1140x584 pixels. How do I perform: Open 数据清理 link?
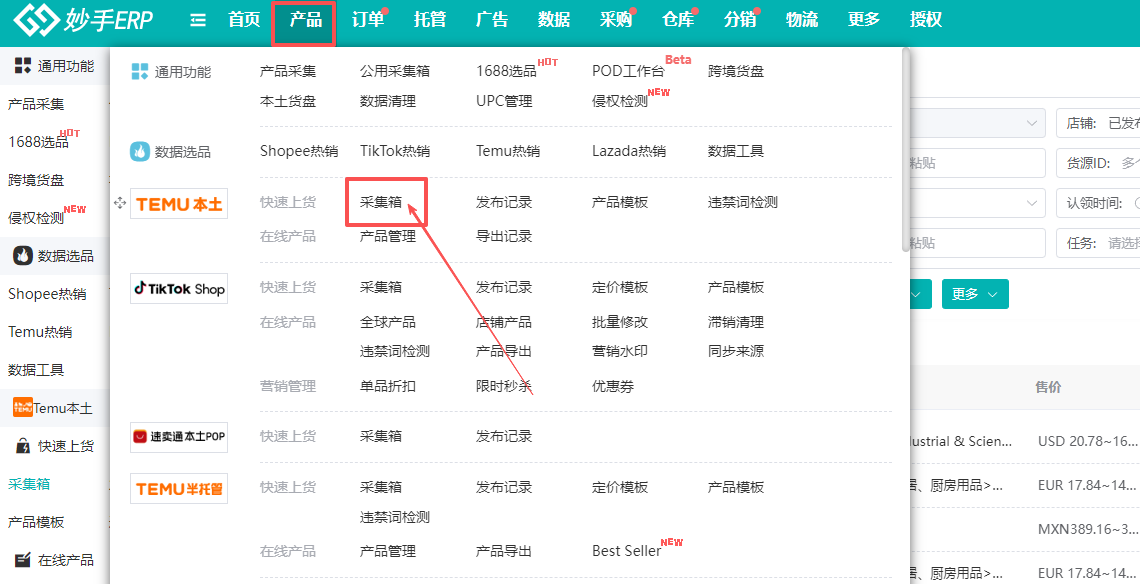(x=388, y=101)
